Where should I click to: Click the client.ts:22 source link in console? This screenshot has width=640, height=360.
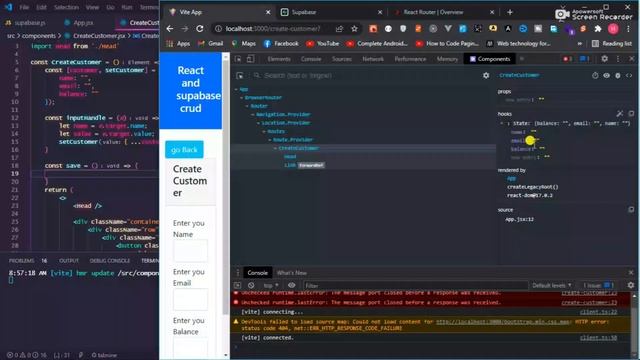(x=598, y=312)
